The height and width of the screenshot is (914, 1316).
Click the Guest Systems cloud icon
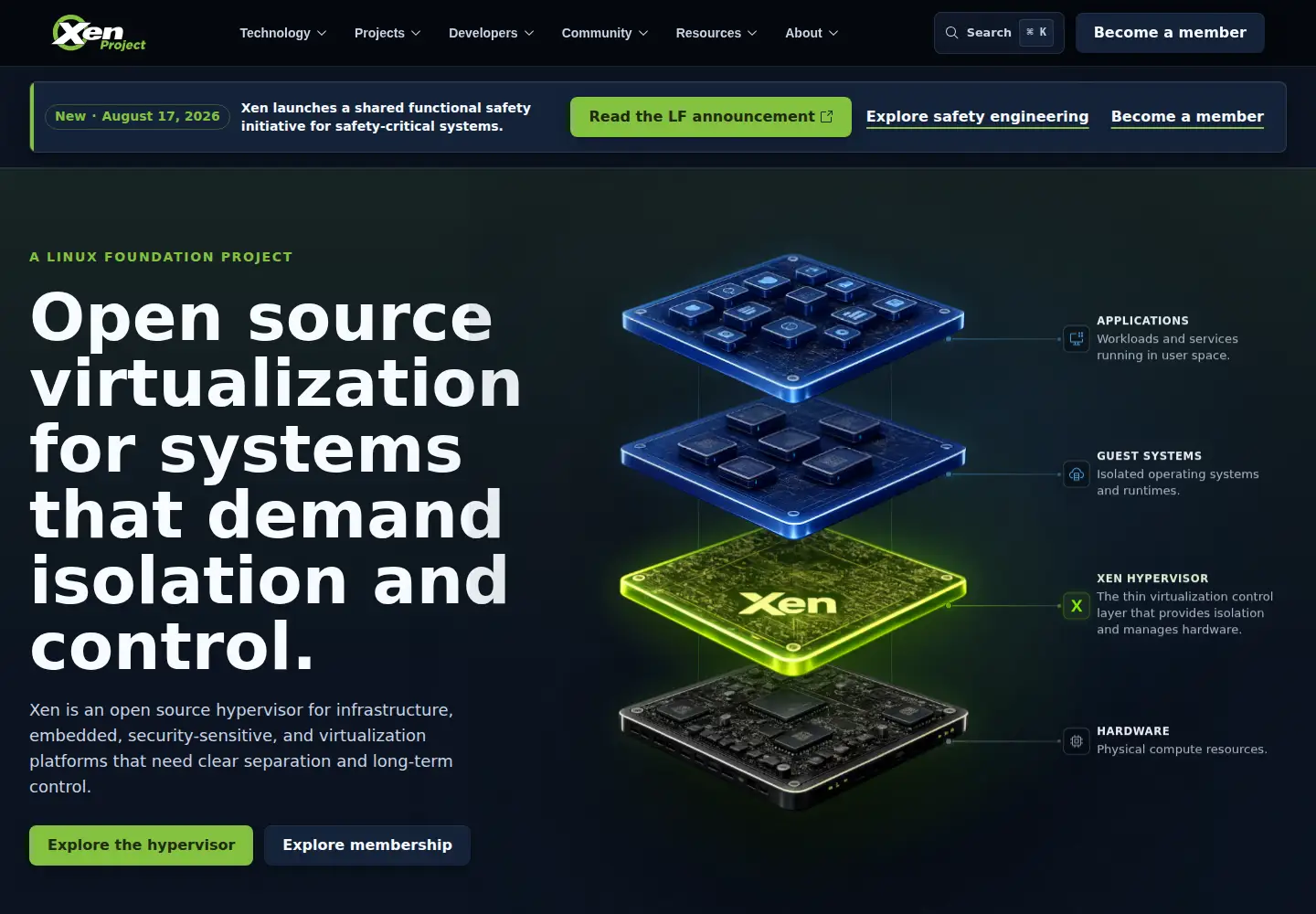1077,474
